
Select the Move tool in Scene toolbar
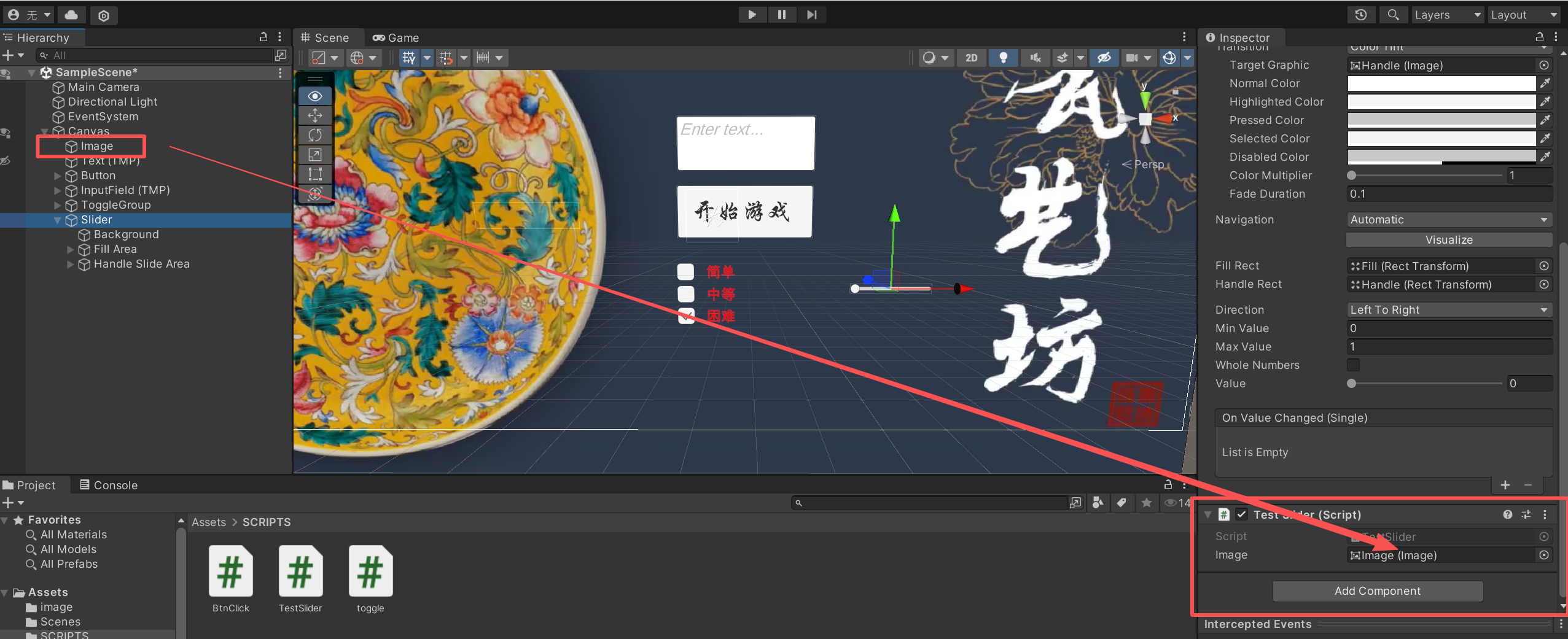pos(314,115)
